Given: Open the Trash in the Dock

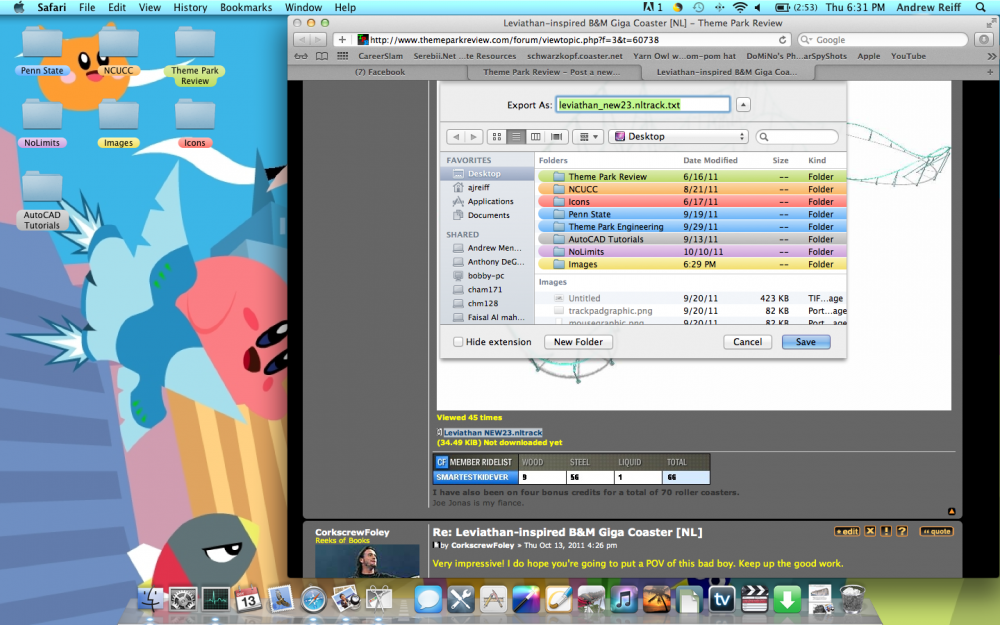Looking at the screenshot, I should [x=852, y=599].
